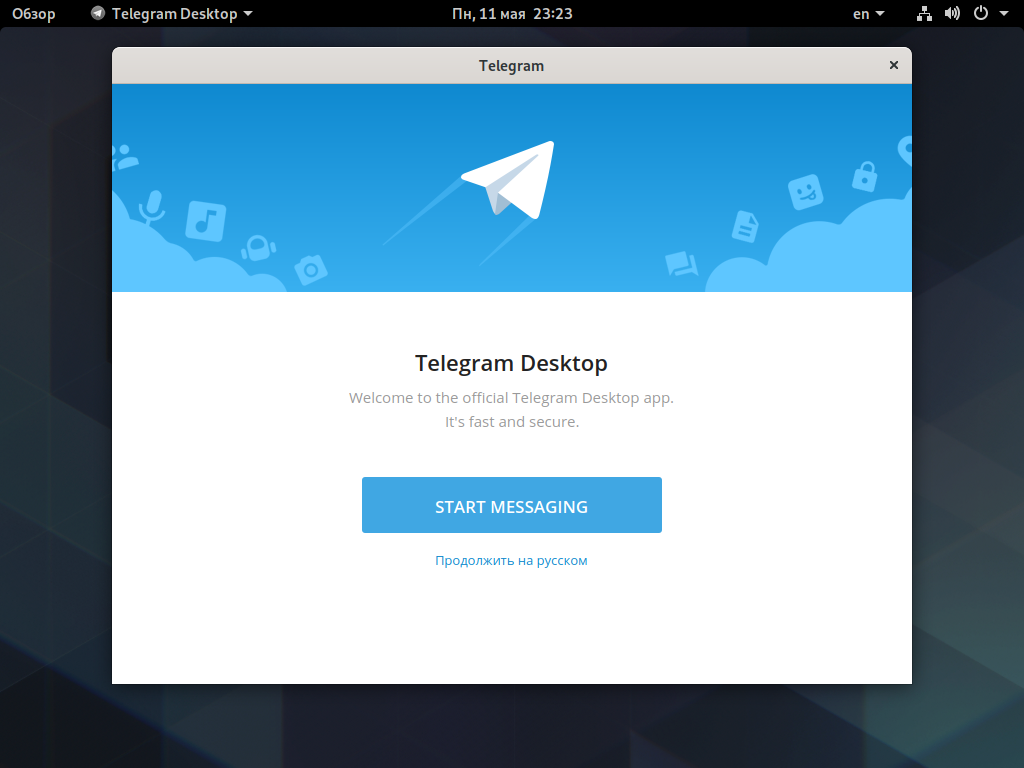The height and width of the screenshot is (768, 1024).
Task: Expand the en keyboard layout dropdown
Action: (869, 14)
